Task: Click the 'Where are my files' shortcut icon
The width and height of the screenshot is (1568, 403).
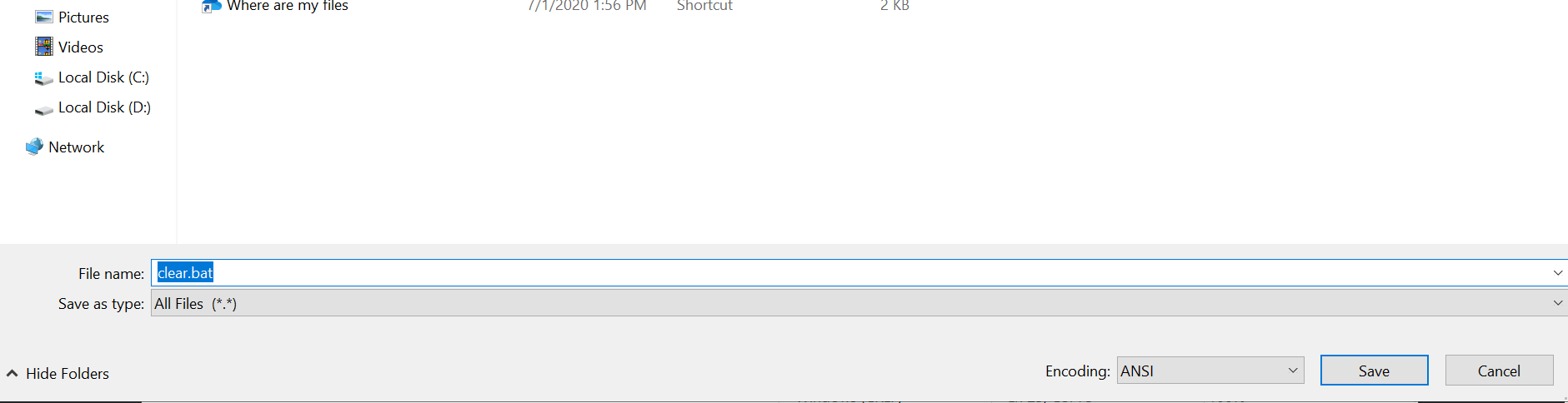Action: [211, 6]
